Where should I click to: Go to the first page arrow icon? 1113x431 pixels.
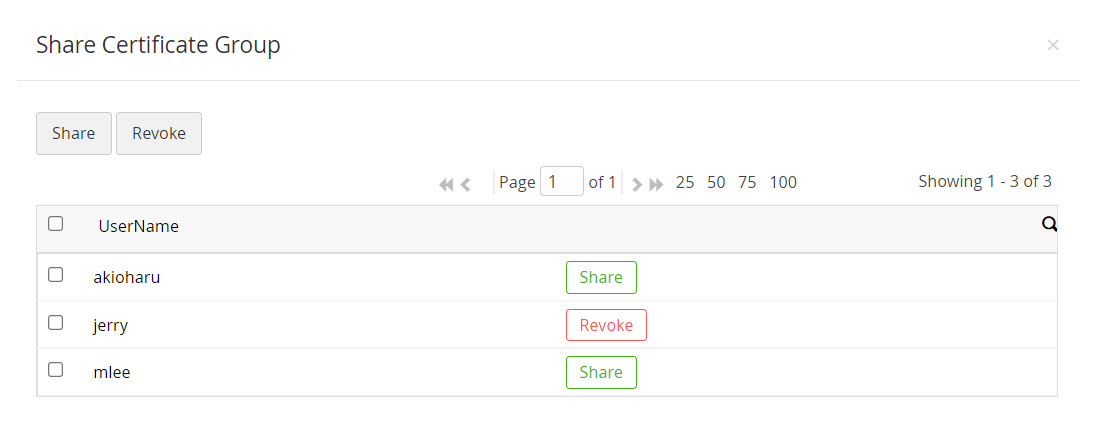[446, 184]
